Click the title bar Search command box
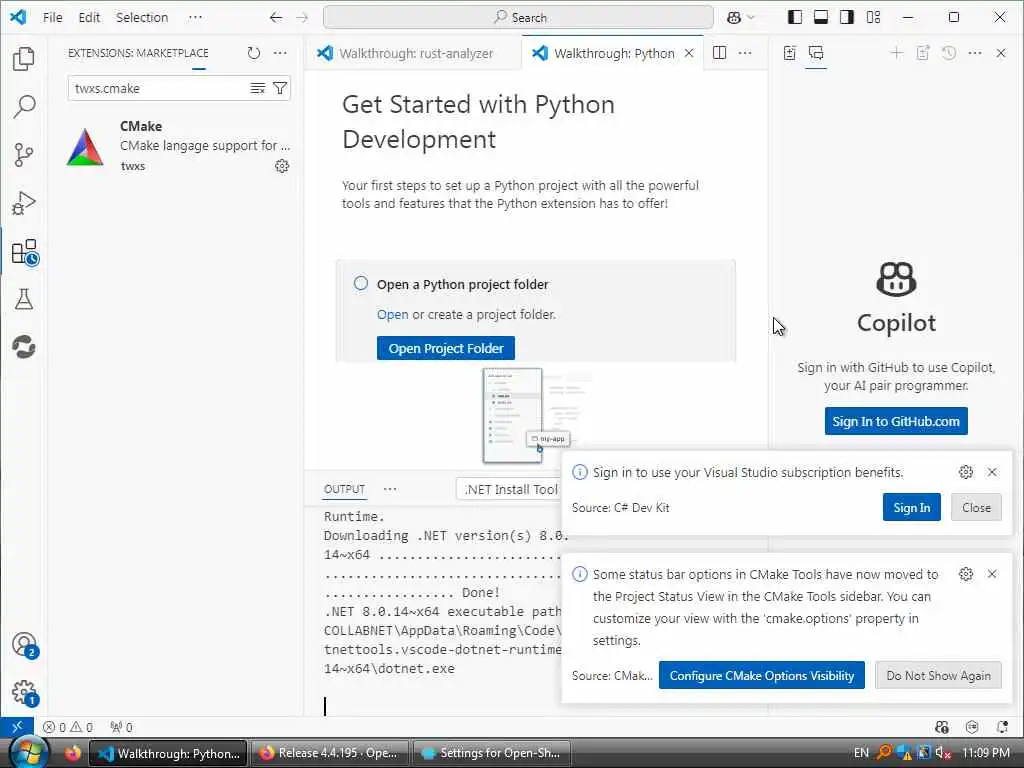The image size is (1024, 768). pos(518,18)
